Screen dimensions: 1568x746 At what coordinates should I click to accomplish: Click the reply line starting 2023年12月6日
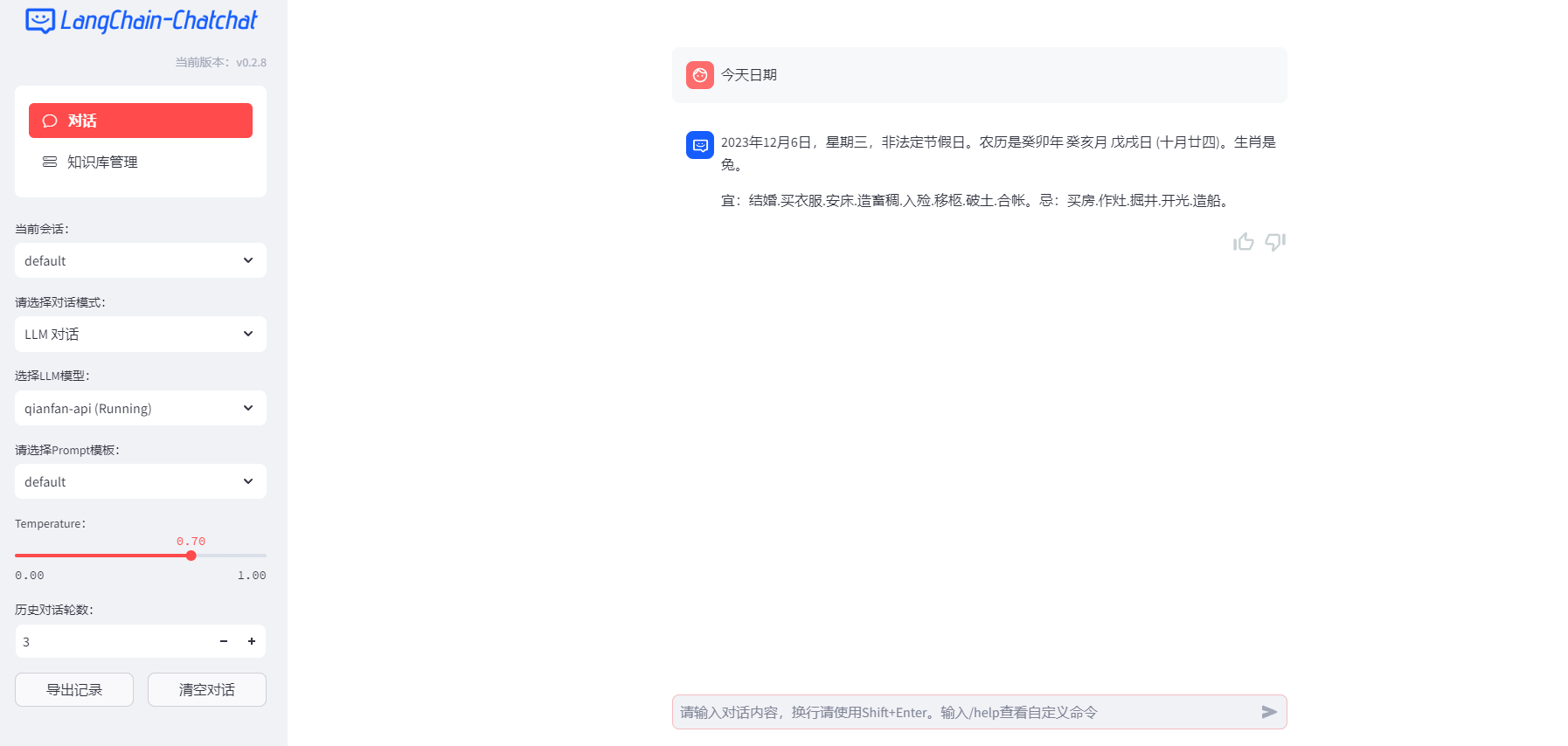[x=998, y=153]
